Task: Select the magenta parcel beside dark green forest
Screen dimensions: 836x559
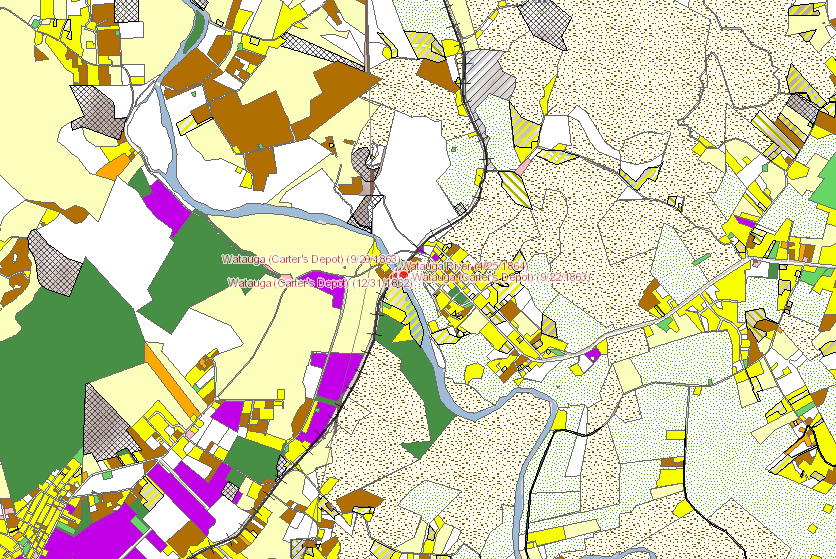Action: [166, 205]
